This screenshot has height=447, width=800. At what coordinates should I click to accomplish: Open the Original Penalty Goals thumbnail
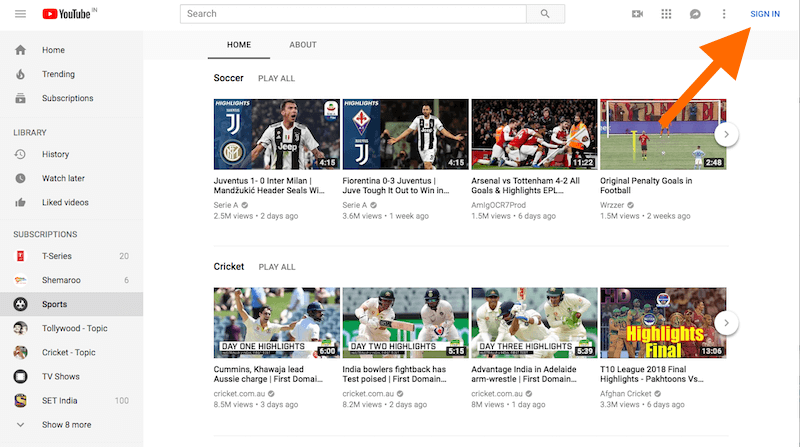point(663,134)
